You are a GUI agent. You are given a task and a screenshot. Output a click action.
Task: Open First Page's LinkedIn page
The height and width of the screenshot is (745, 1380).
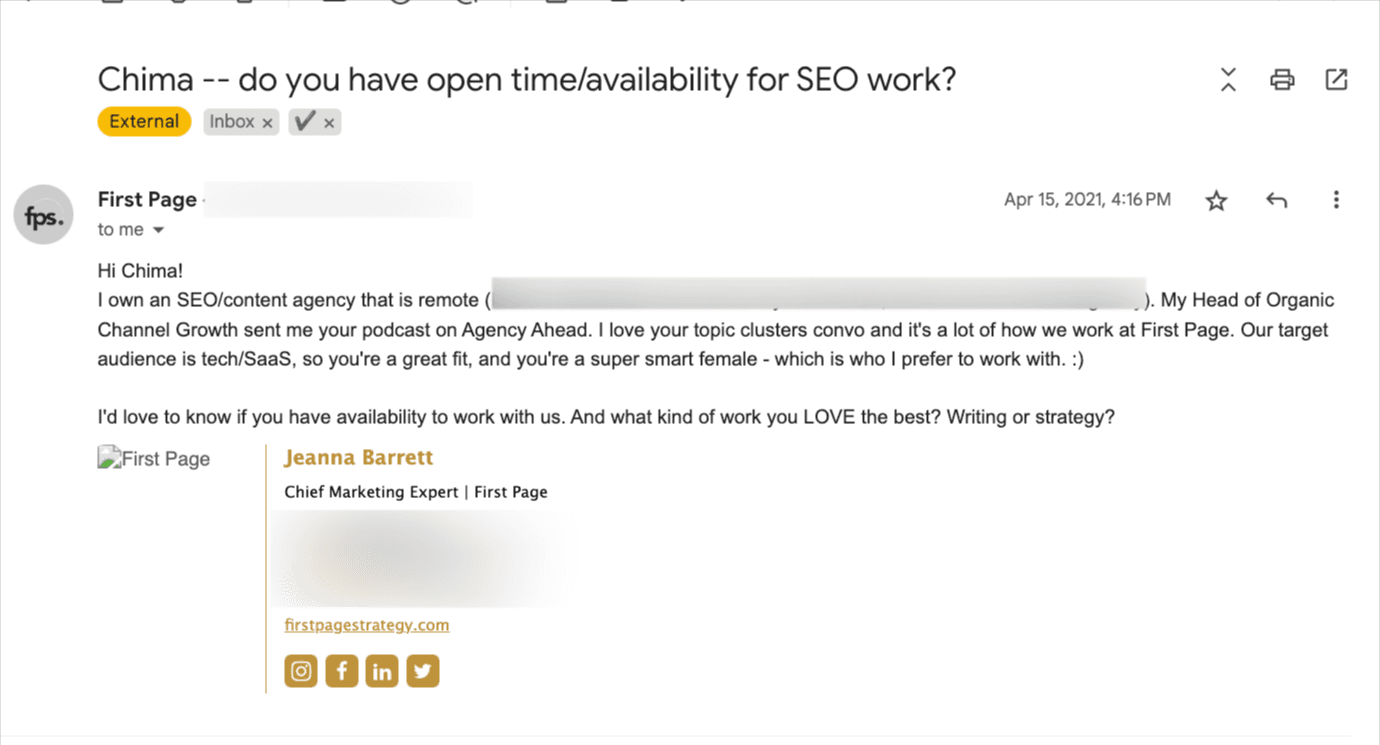click(x=381, y=670)
